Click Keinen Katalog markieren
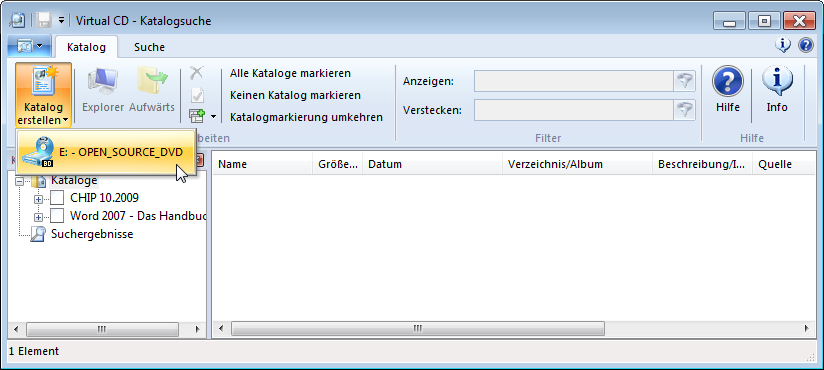 (x=295, y=95)
